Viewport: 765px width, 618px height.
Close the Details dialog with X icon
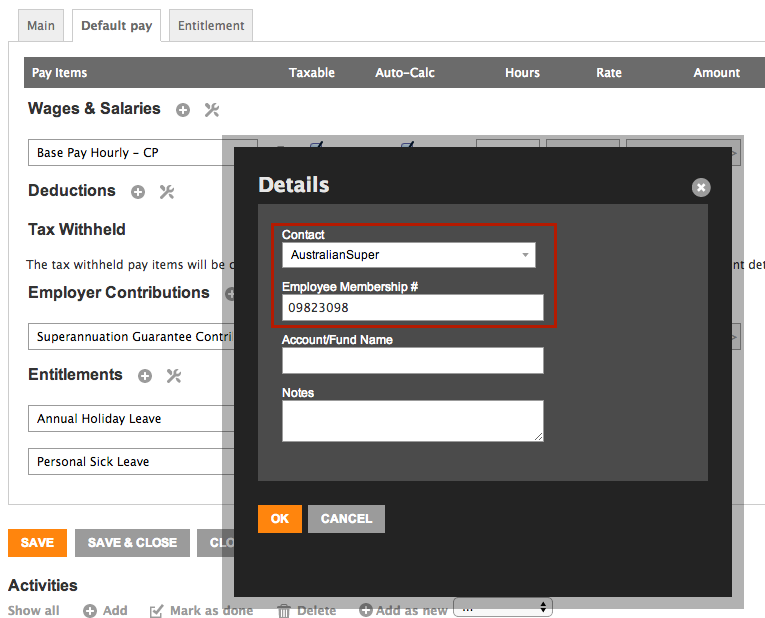[x=701, y=187]
